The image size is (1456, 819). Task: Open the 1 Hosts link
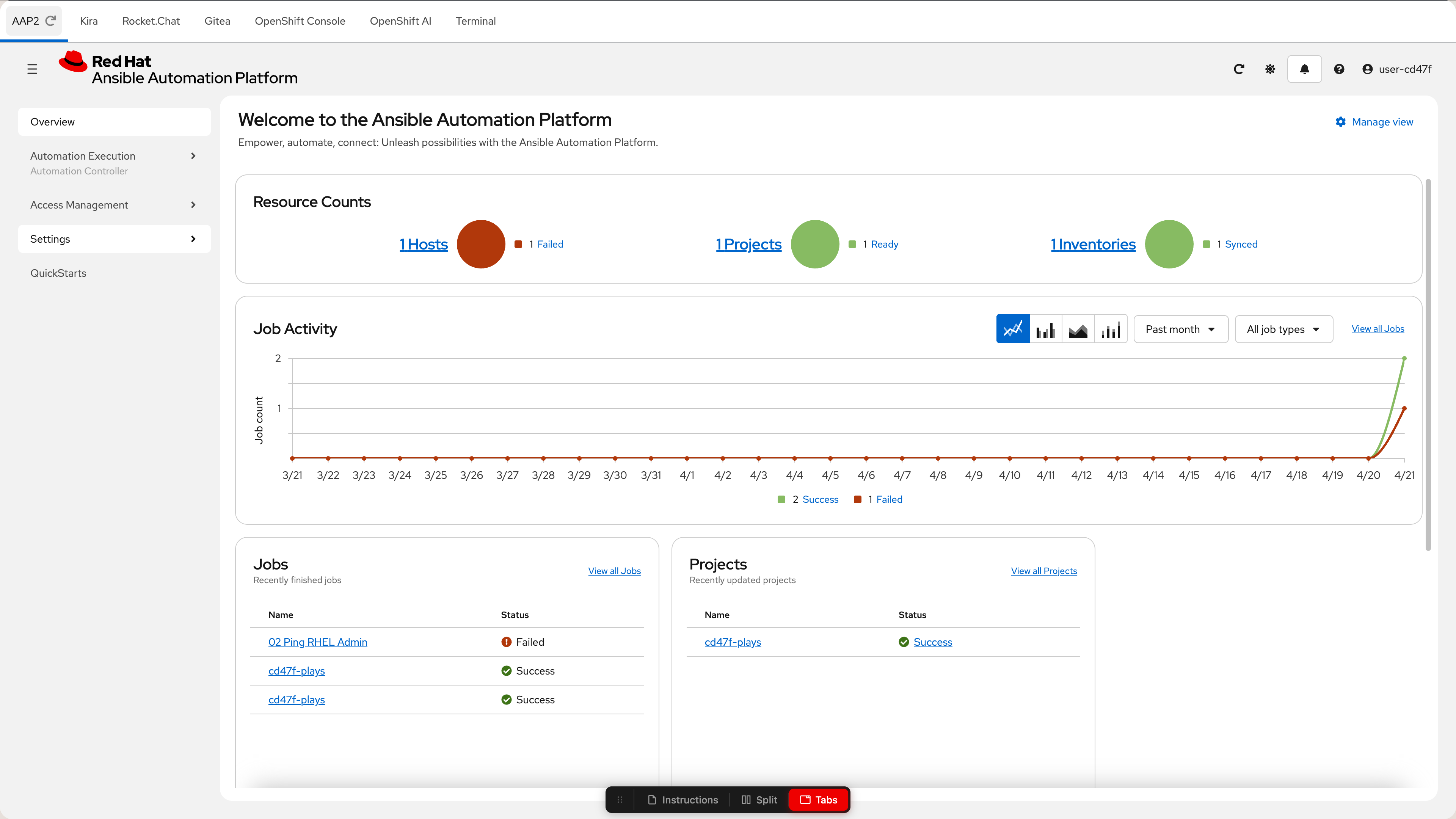(x=424, y=244)
